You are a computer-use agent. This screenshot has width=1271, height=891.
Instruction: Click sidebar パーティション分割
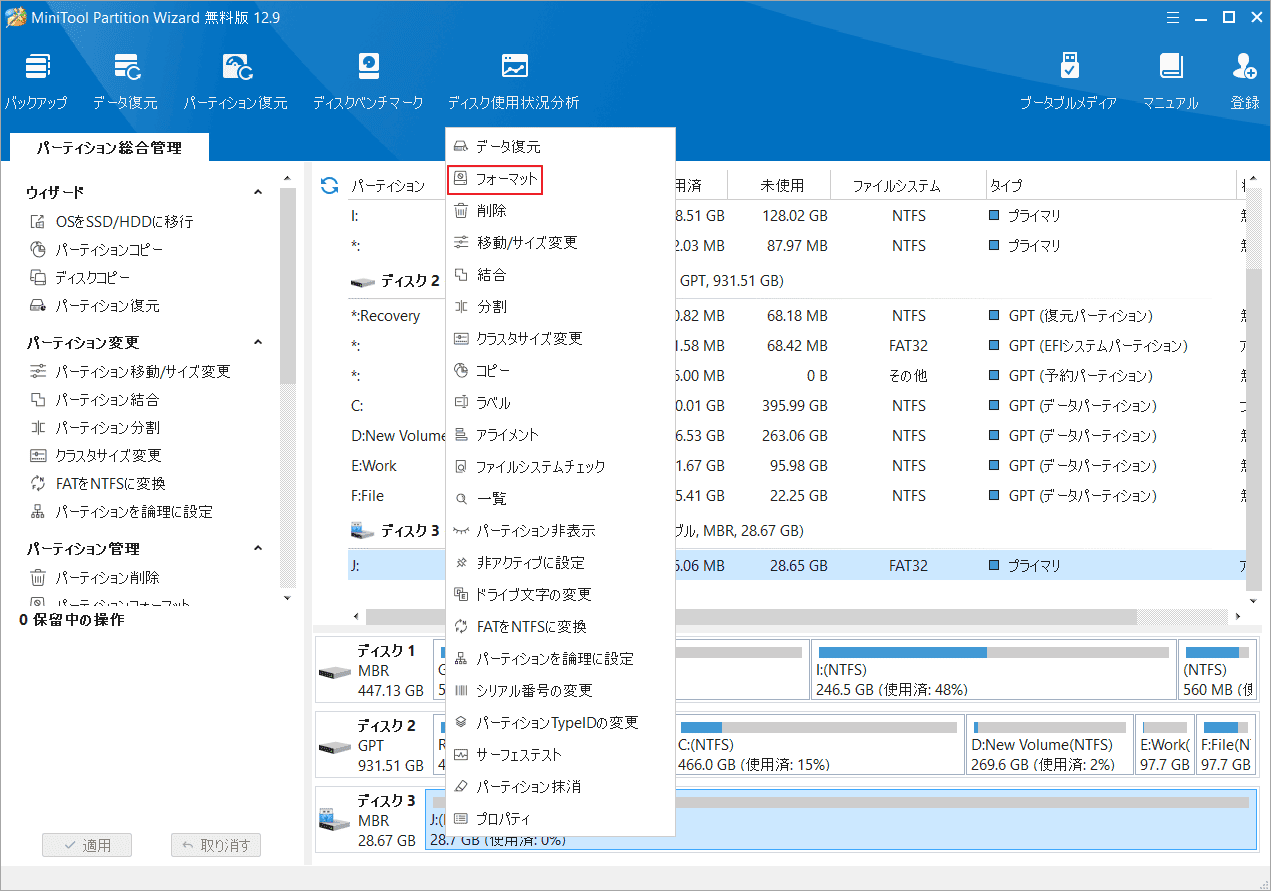[x=95, y=428]
